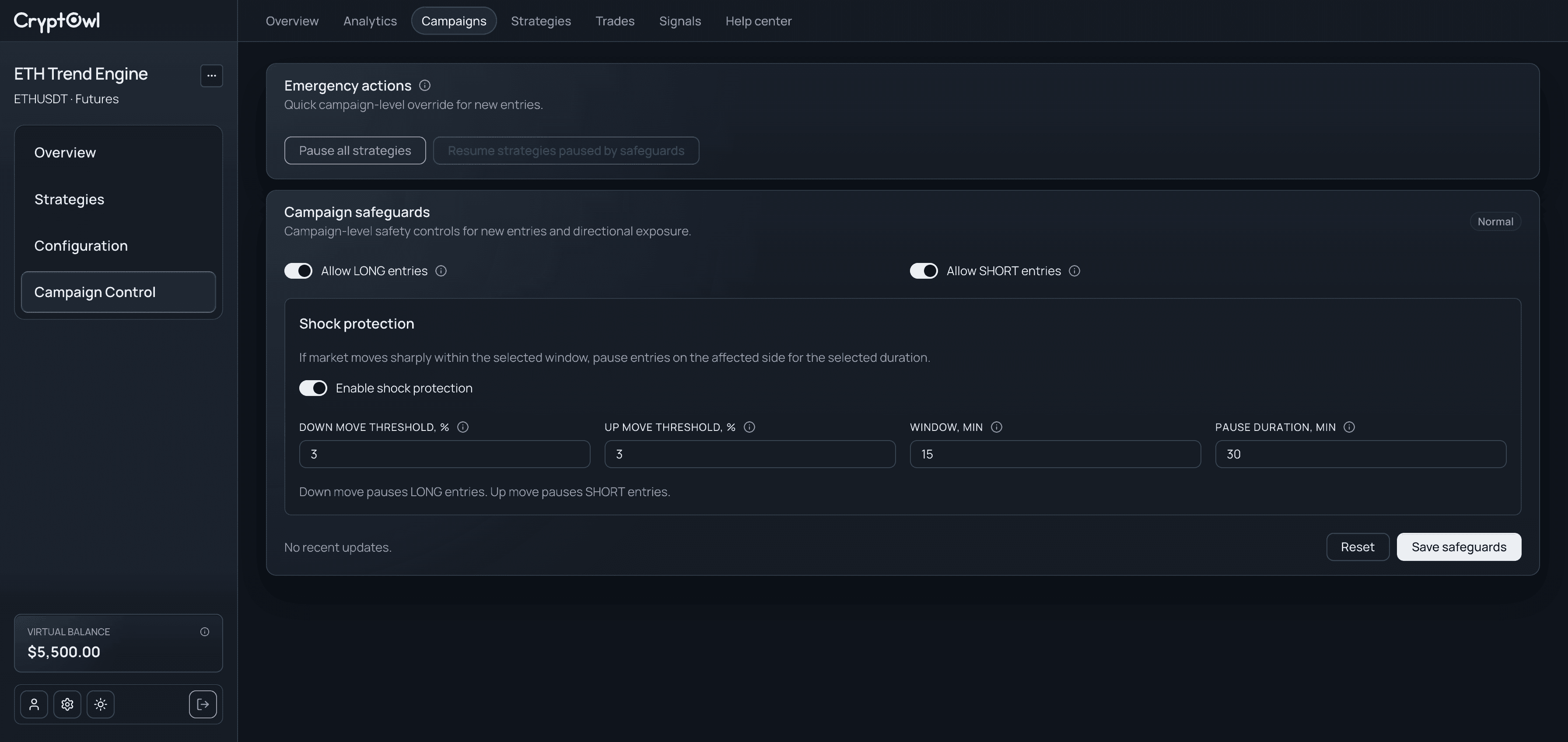
Task: Click the Up move threshold input field
Action: point(750,454)
